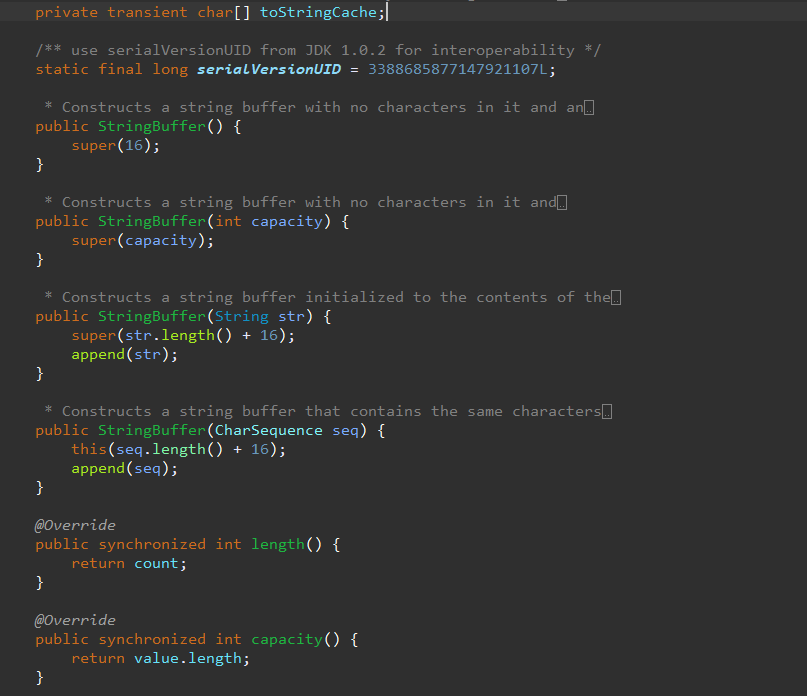Click the toStringCache field name
807x696 pixels.
319,12
